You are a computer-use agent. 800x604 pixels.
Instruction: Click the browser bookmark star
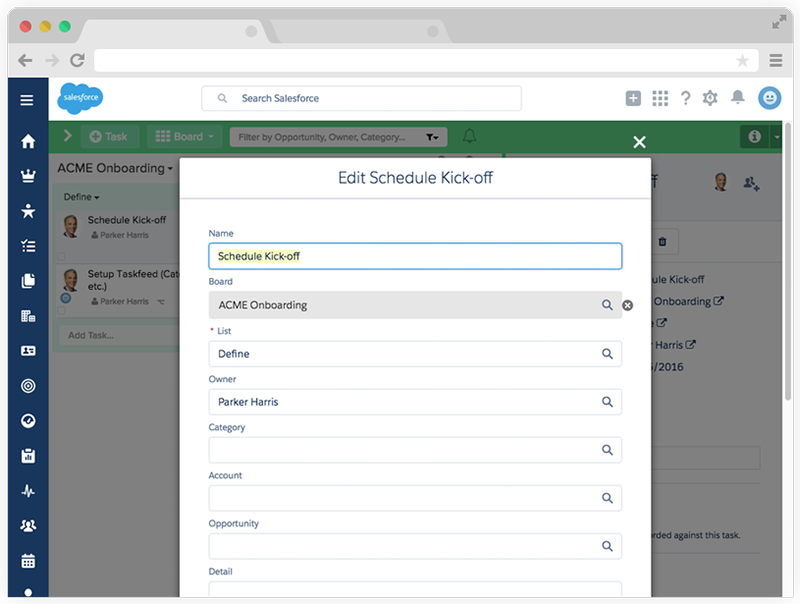(x=742, y=61)
